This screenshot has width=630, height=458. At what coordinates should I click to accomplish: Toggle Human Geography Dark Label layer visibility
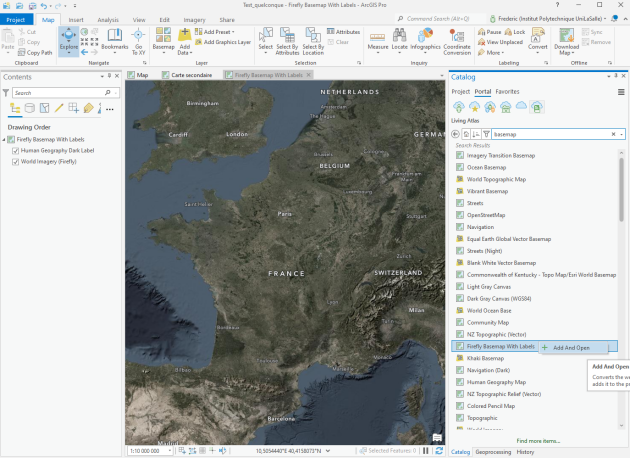[16, 151]
